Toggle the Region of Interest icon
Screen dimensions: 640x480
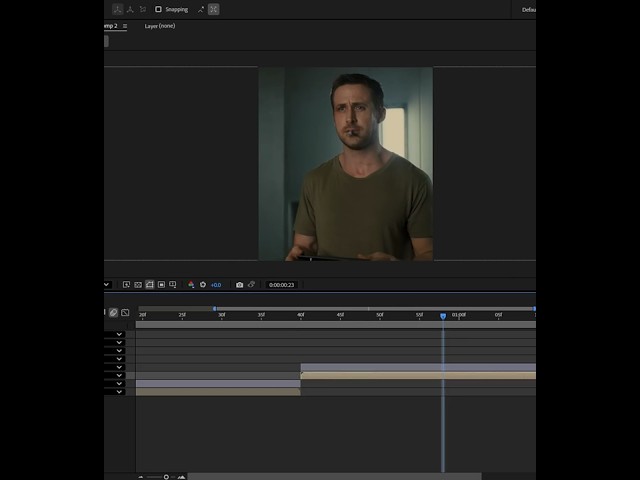162,284
